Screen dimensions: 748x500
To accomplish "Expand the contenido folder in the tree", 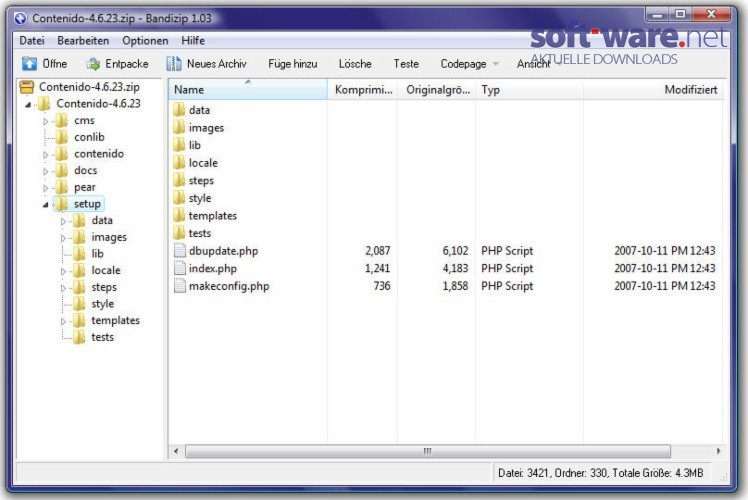I will tap(46, 155).
